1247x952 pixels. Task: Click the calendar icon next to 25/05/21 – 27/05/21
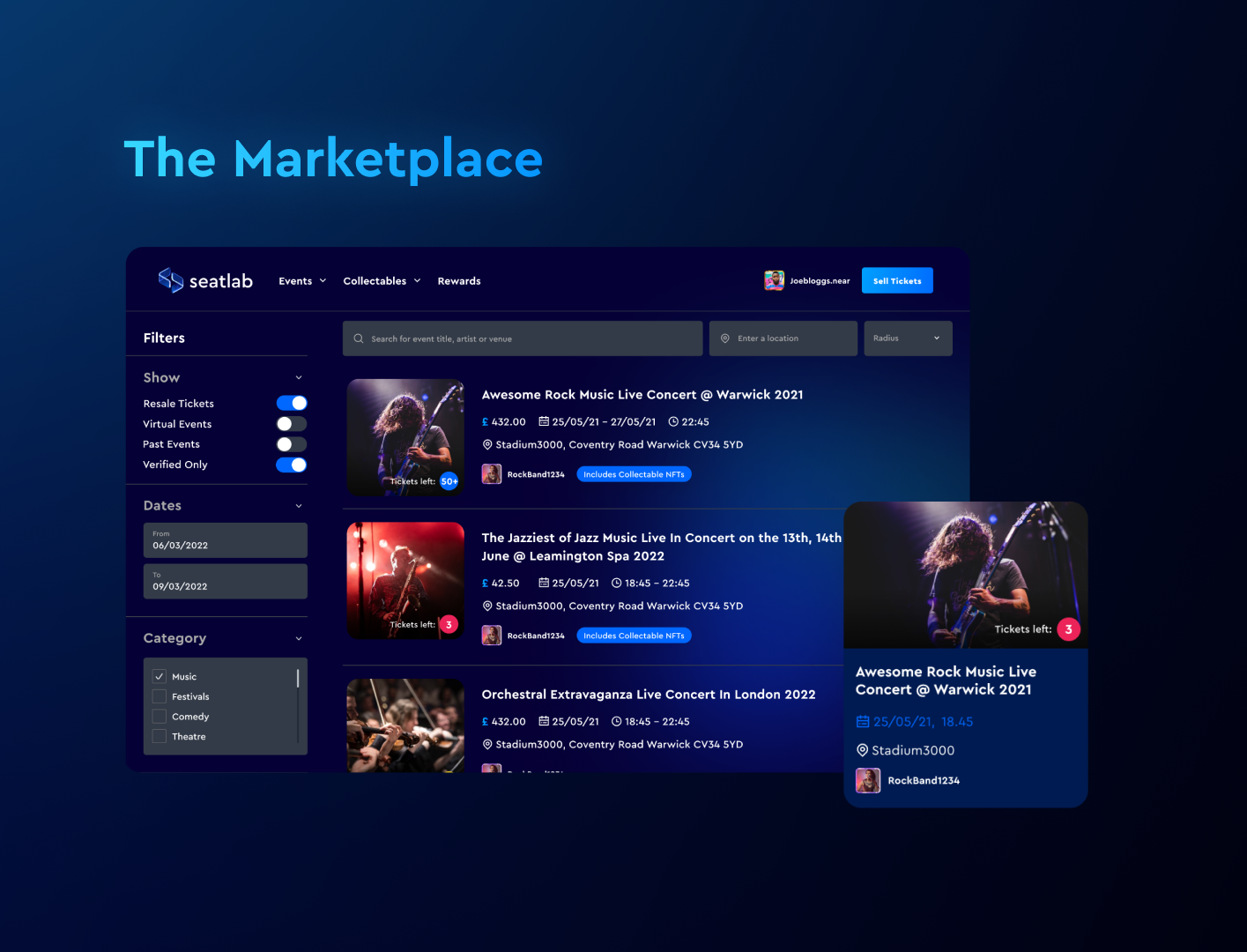click(545, 421)
